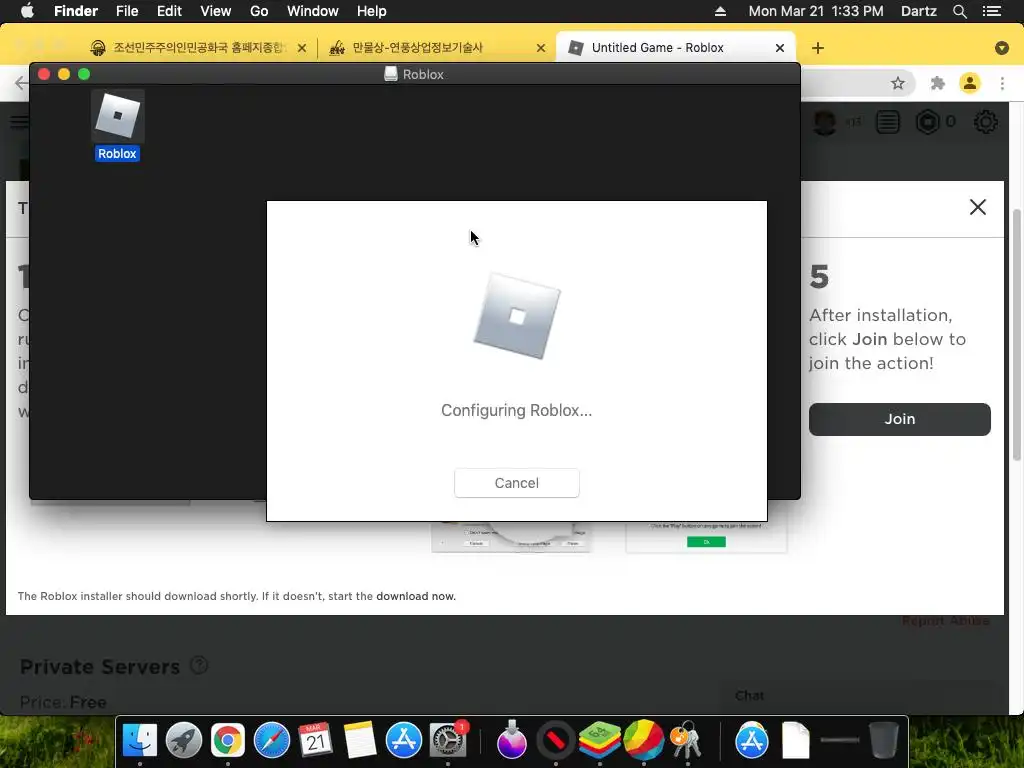Open the App Store folder stack in Dock
The height and width of the screenshot is (768, 1024).
pyautogui.click(x=752, y=740)
